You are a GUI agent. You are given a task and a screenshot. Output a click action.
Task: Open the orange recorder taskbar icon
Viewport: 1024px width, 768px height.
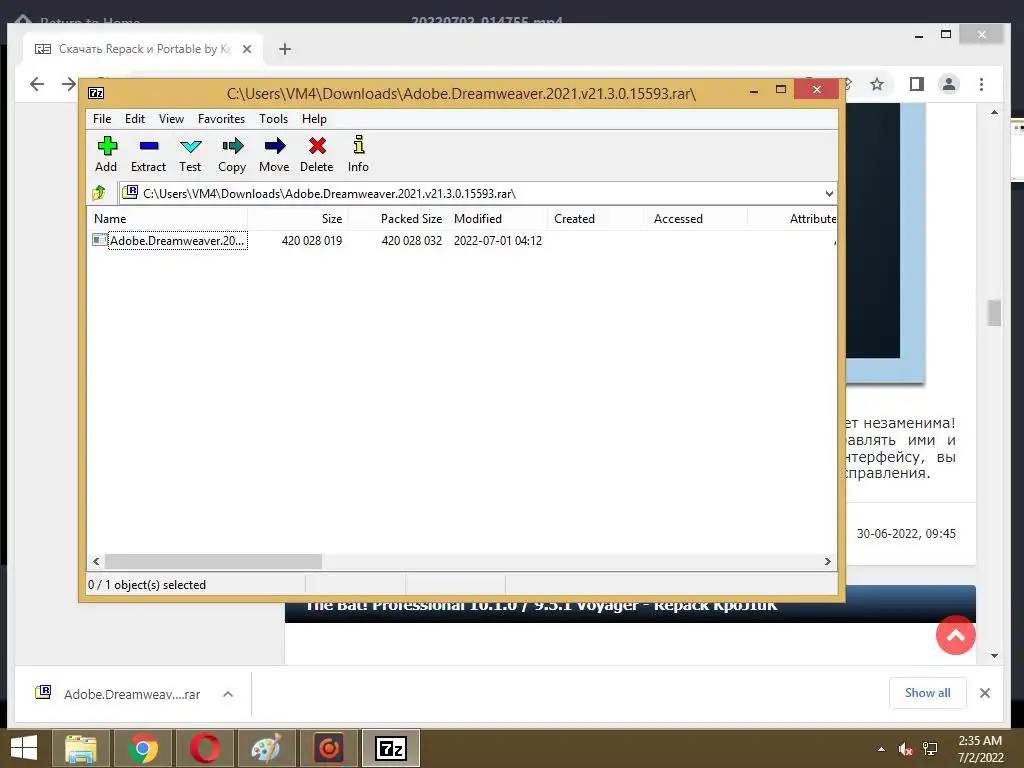point(328,748)
